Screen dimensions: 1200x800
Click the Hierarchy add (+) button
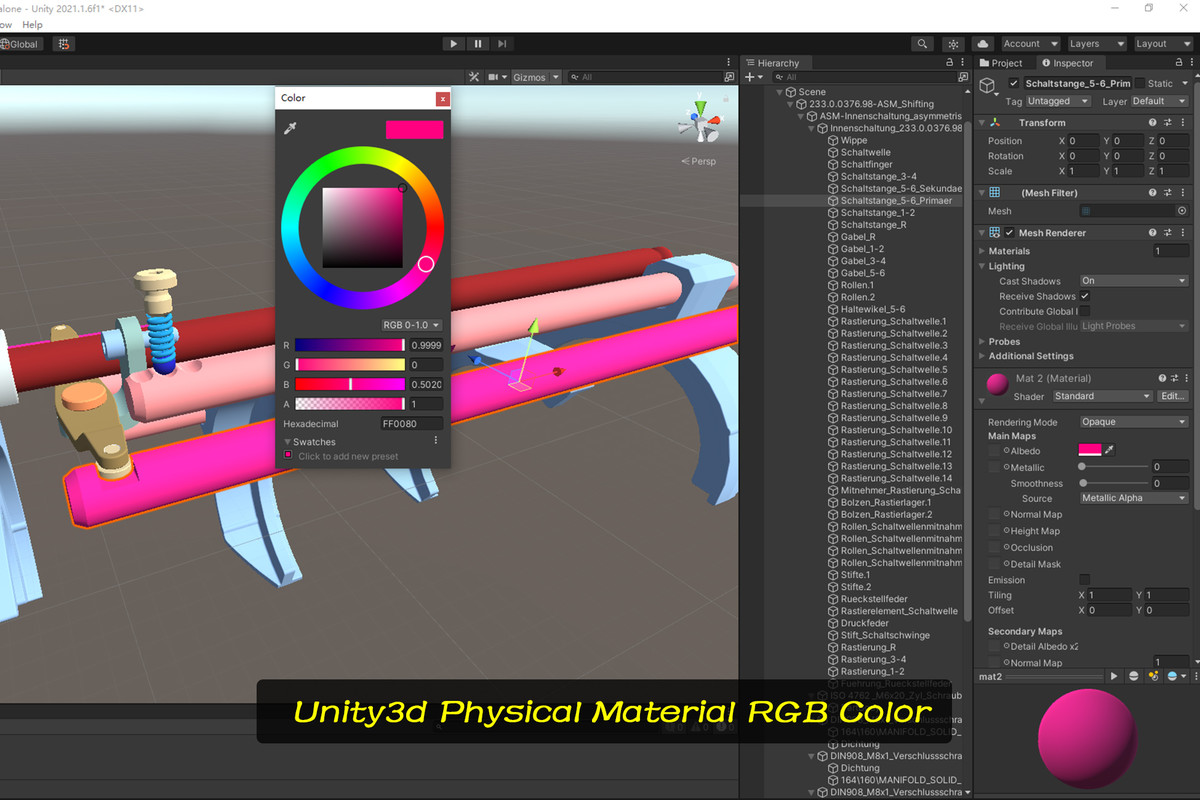point(751,77)
